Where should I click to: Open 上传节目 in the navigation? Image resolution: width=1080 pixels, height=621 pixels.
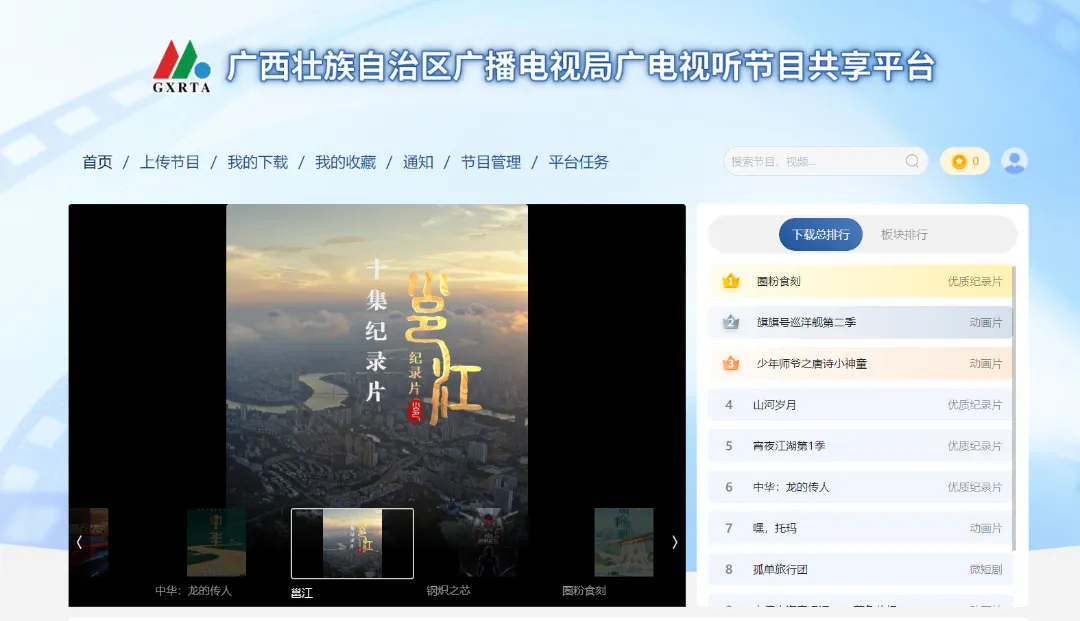point(170,162)
